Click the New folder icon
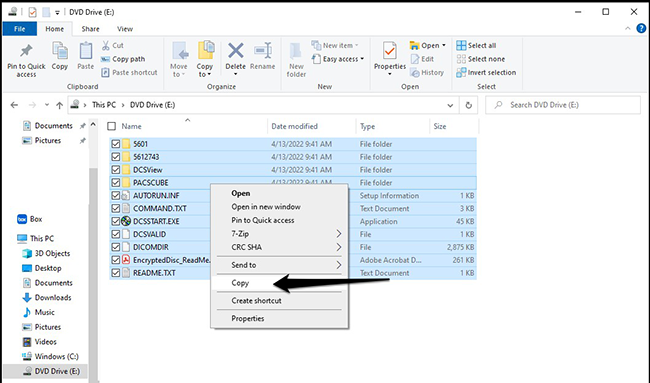This screenshot has height=383, width=650. pos(296,51)
